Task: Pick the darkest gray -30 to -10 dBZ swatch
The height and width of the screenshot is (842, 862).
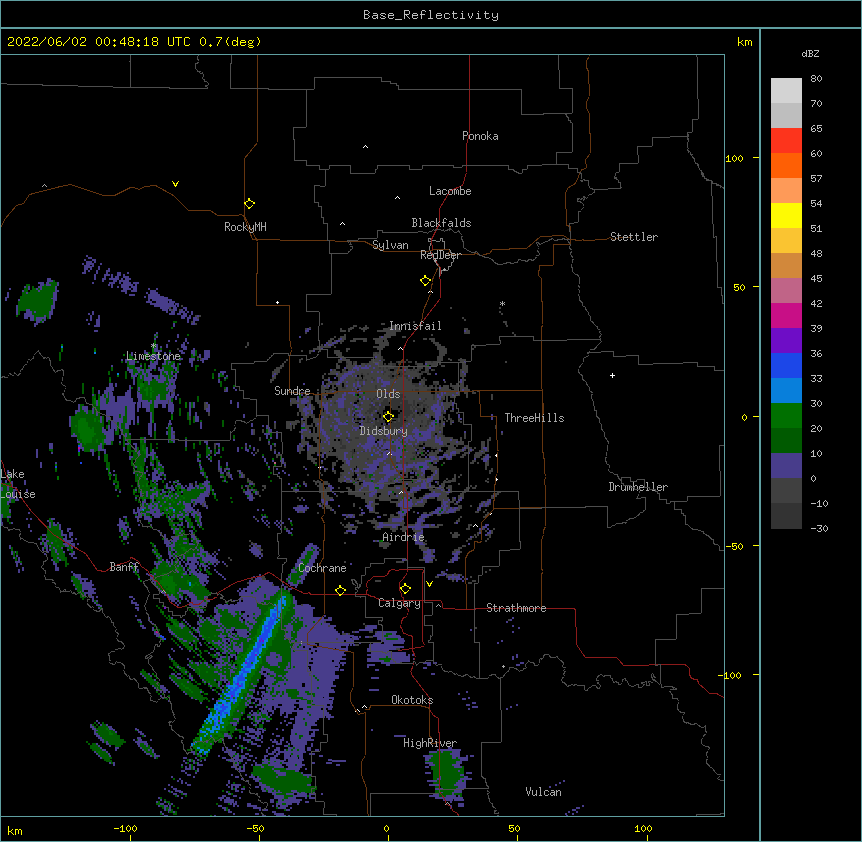Action: tap(786, 516)
